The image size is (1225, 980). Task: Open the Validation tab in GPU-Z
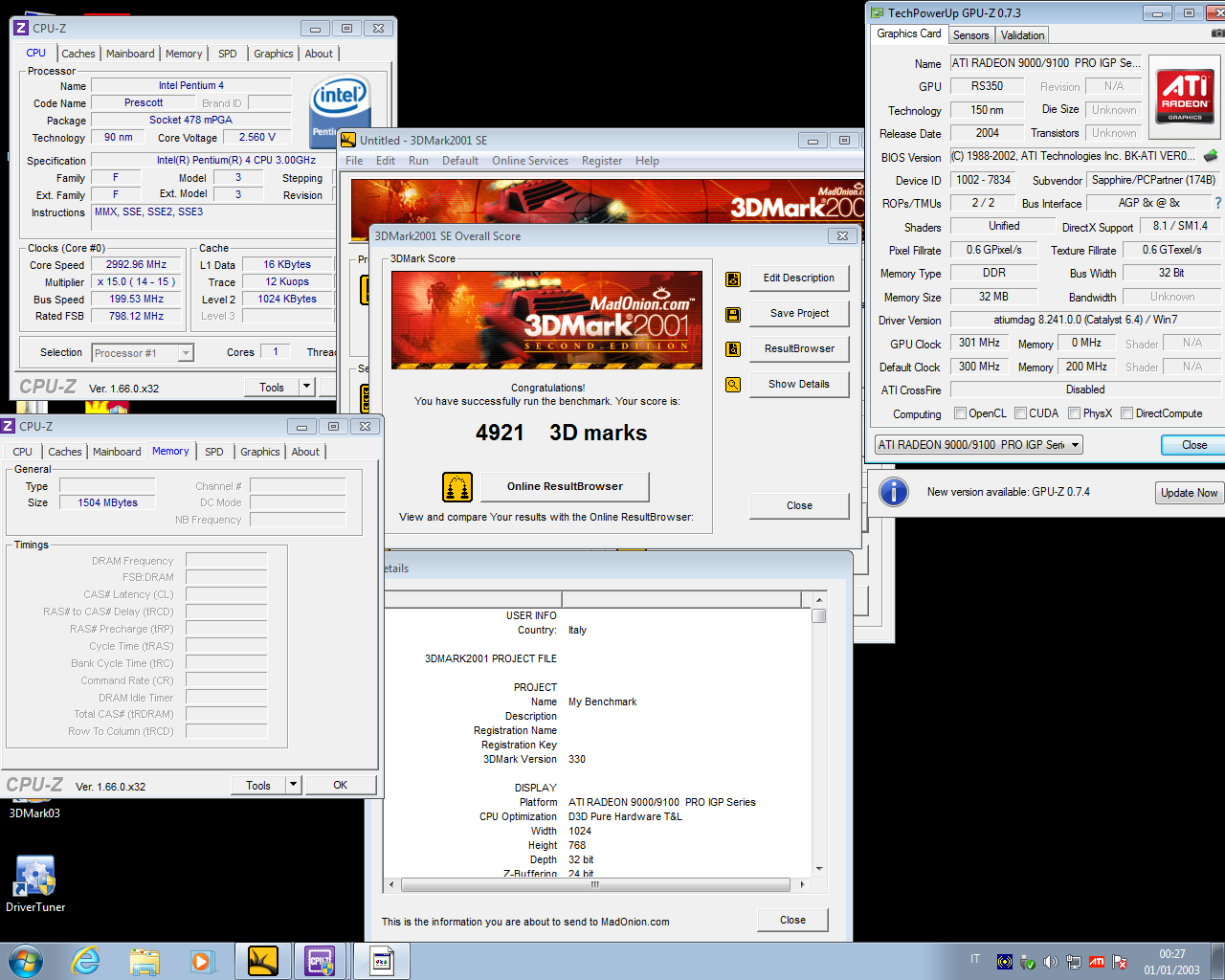[1022, 35]
